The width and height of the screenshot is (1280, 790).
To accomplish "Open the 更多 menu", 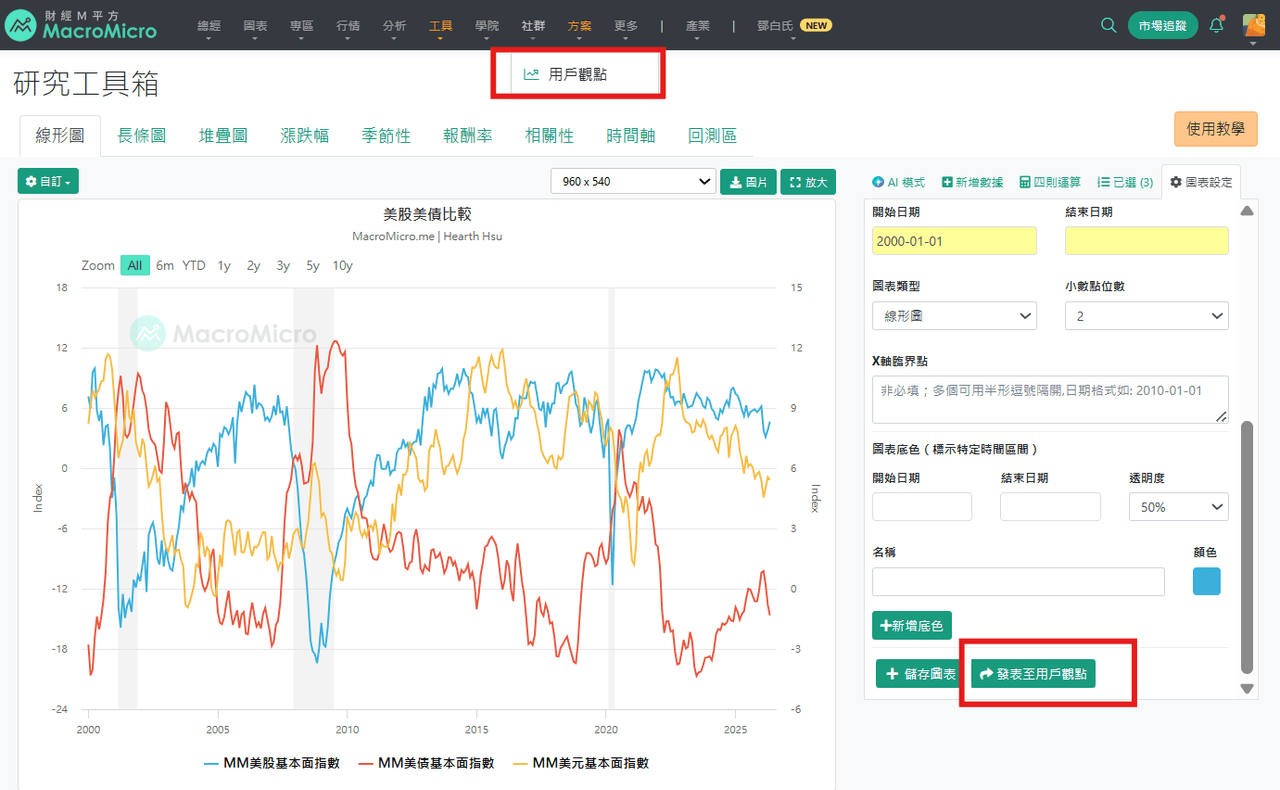I will click(x=626, y=26).
